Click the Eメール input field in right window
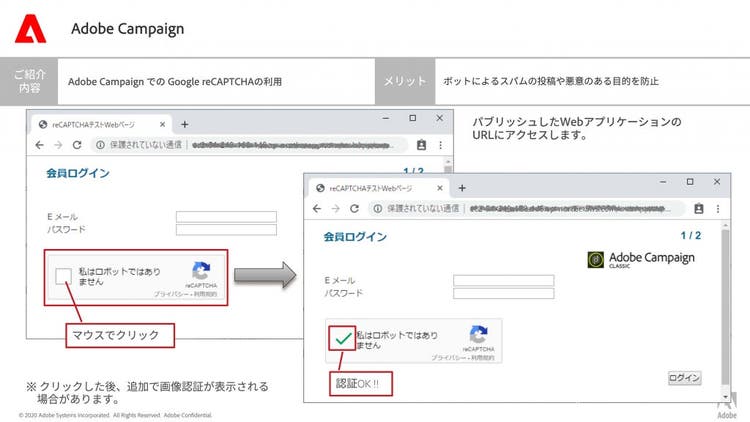This screenshot has height=422, width=750. pyautogui.click(x=503, y=281)
